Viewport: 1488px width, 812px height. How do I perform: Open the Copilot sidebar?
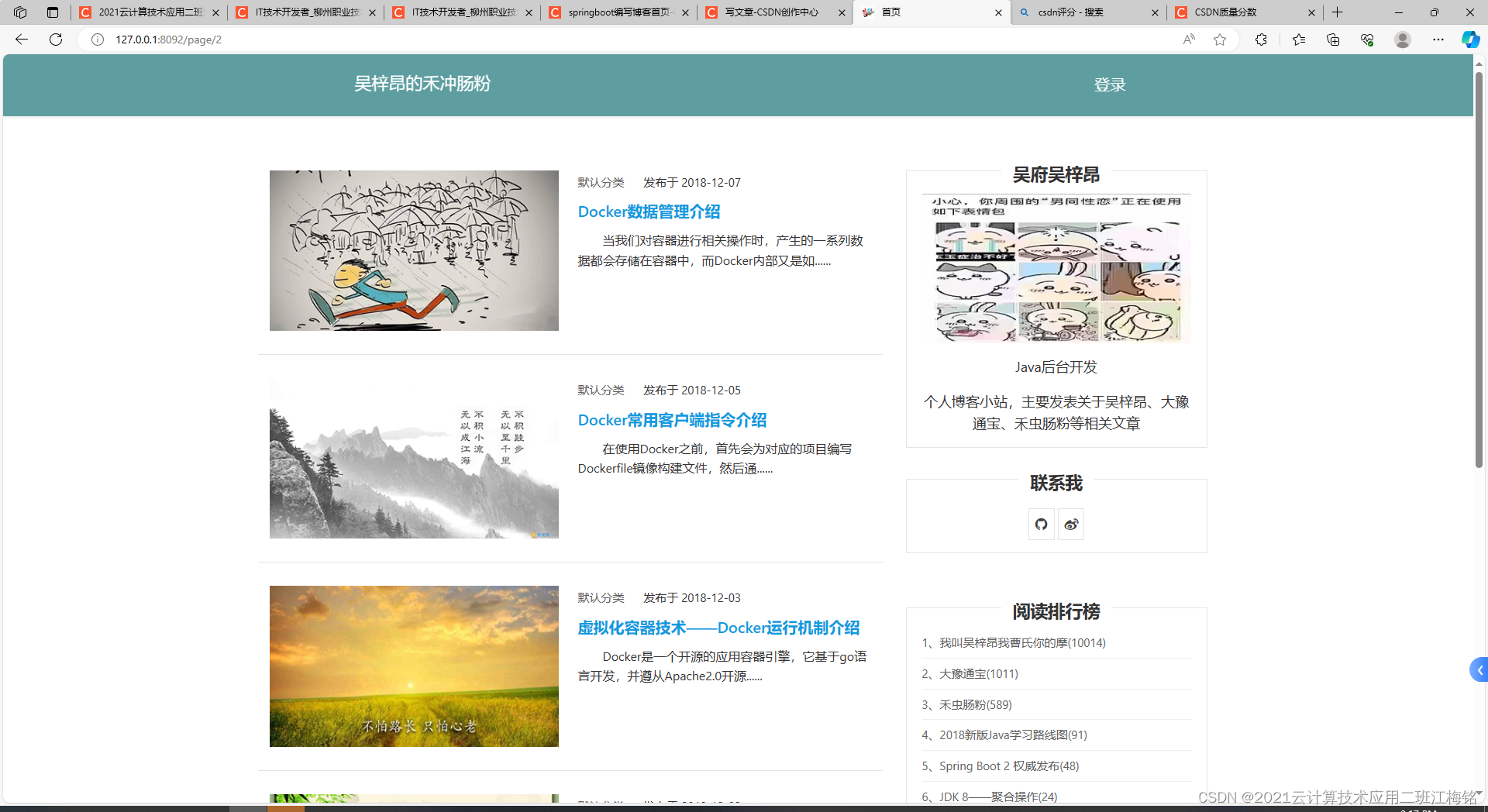click(1470, 40)
